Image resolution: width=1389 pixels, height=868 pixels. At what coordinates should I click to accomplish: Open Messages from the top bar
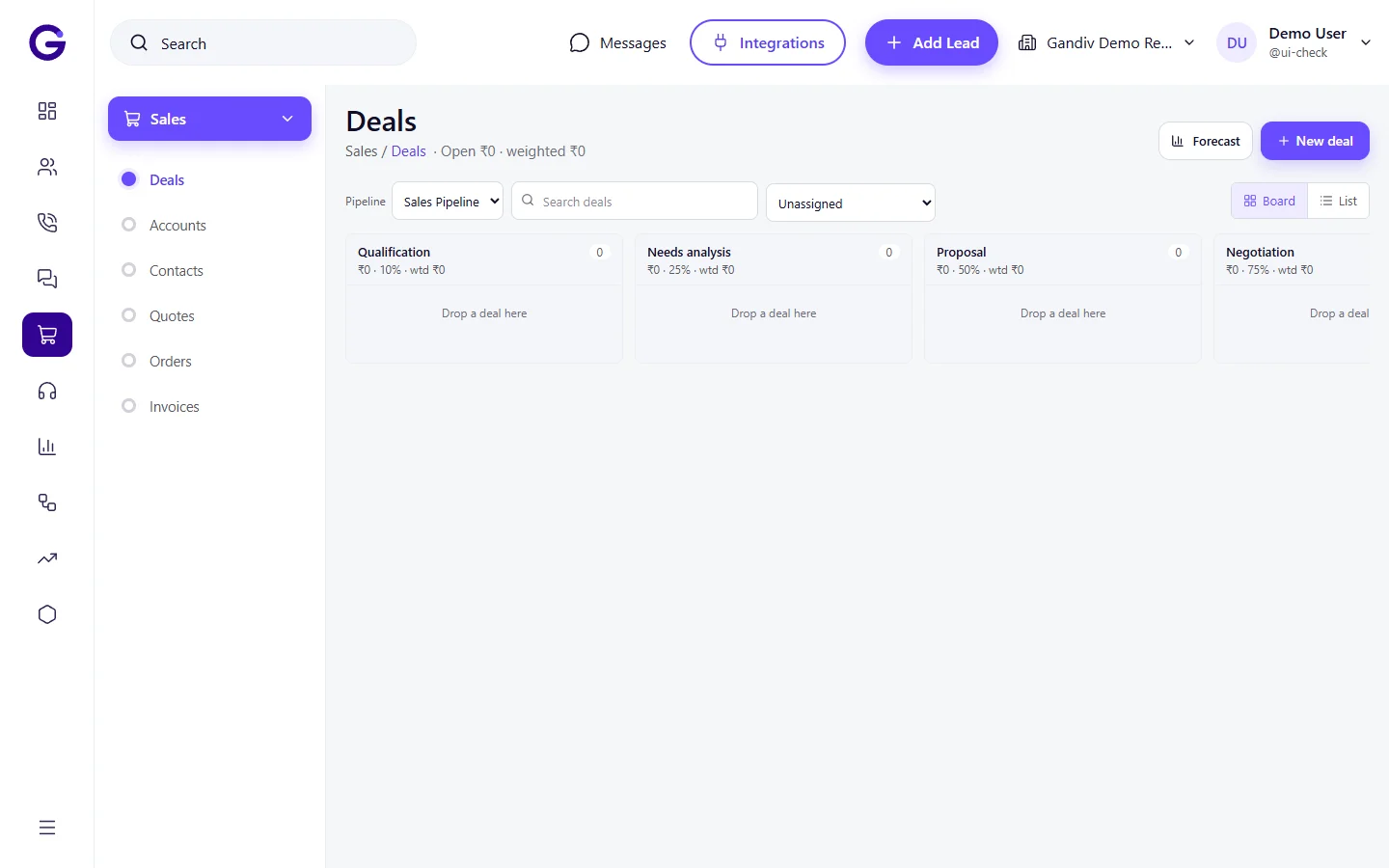[618, 42]
